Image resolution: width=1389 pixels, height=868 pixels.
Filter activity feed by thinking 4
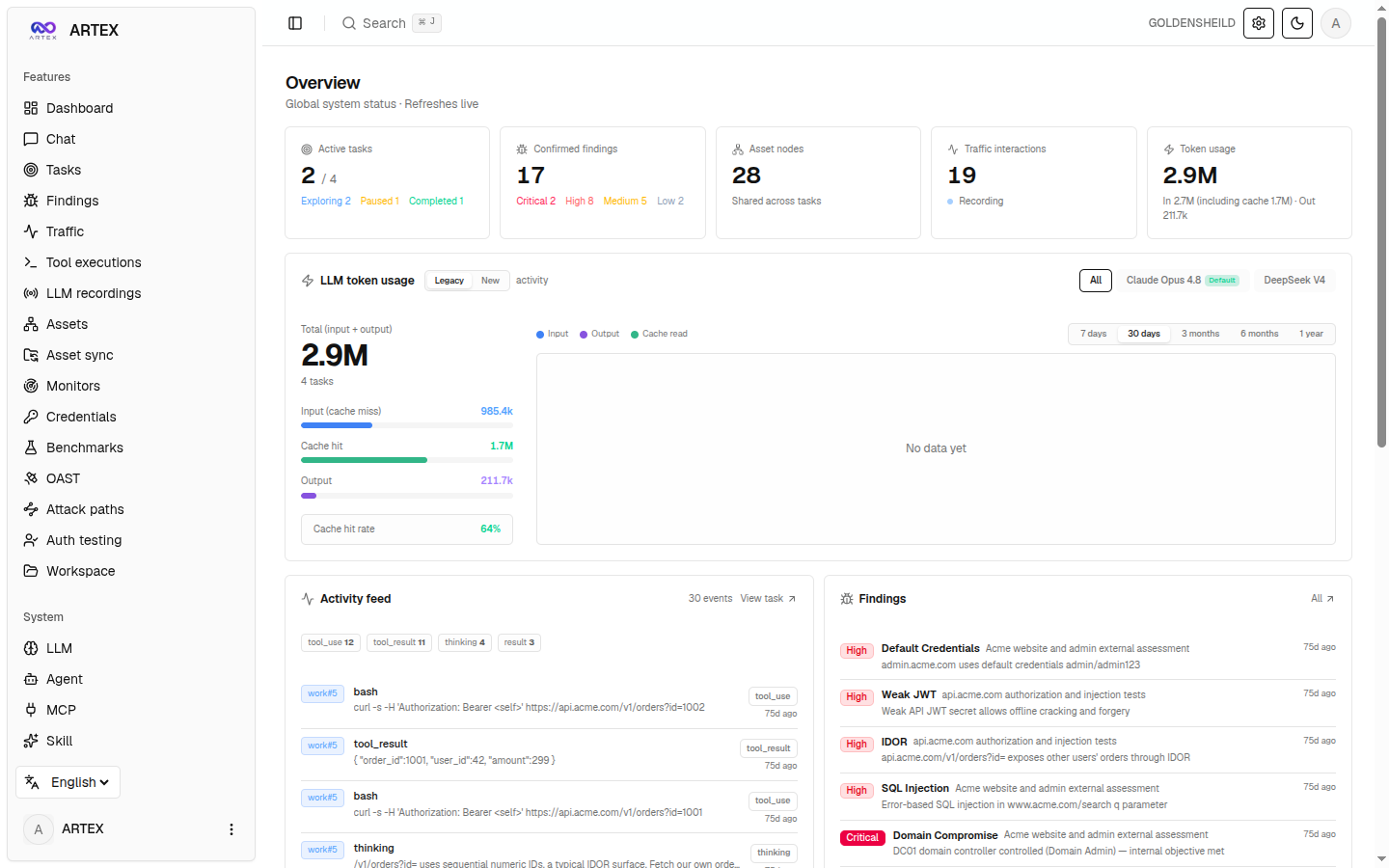[465, 642]
